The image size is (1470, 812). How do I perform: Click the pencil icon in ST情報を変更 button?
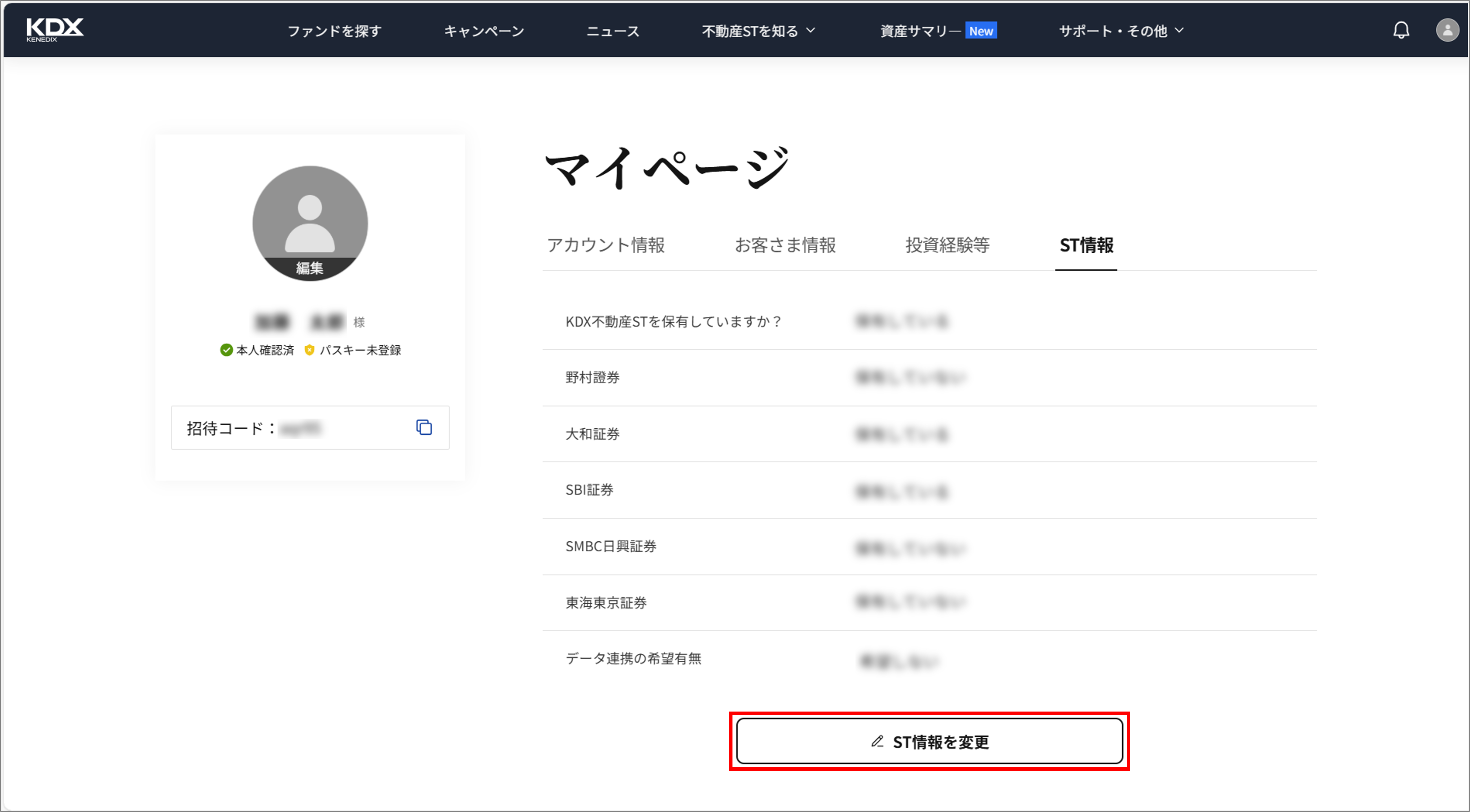[x=877, y=741]
